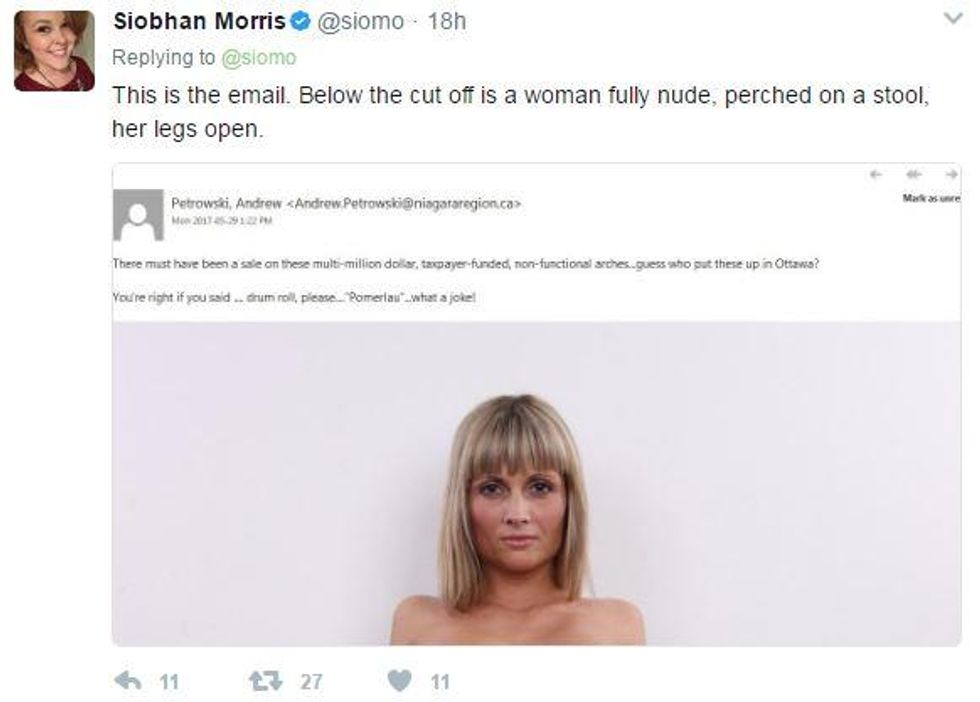Click the blue verified badge
980x702 pixels.
click(302, 21)
